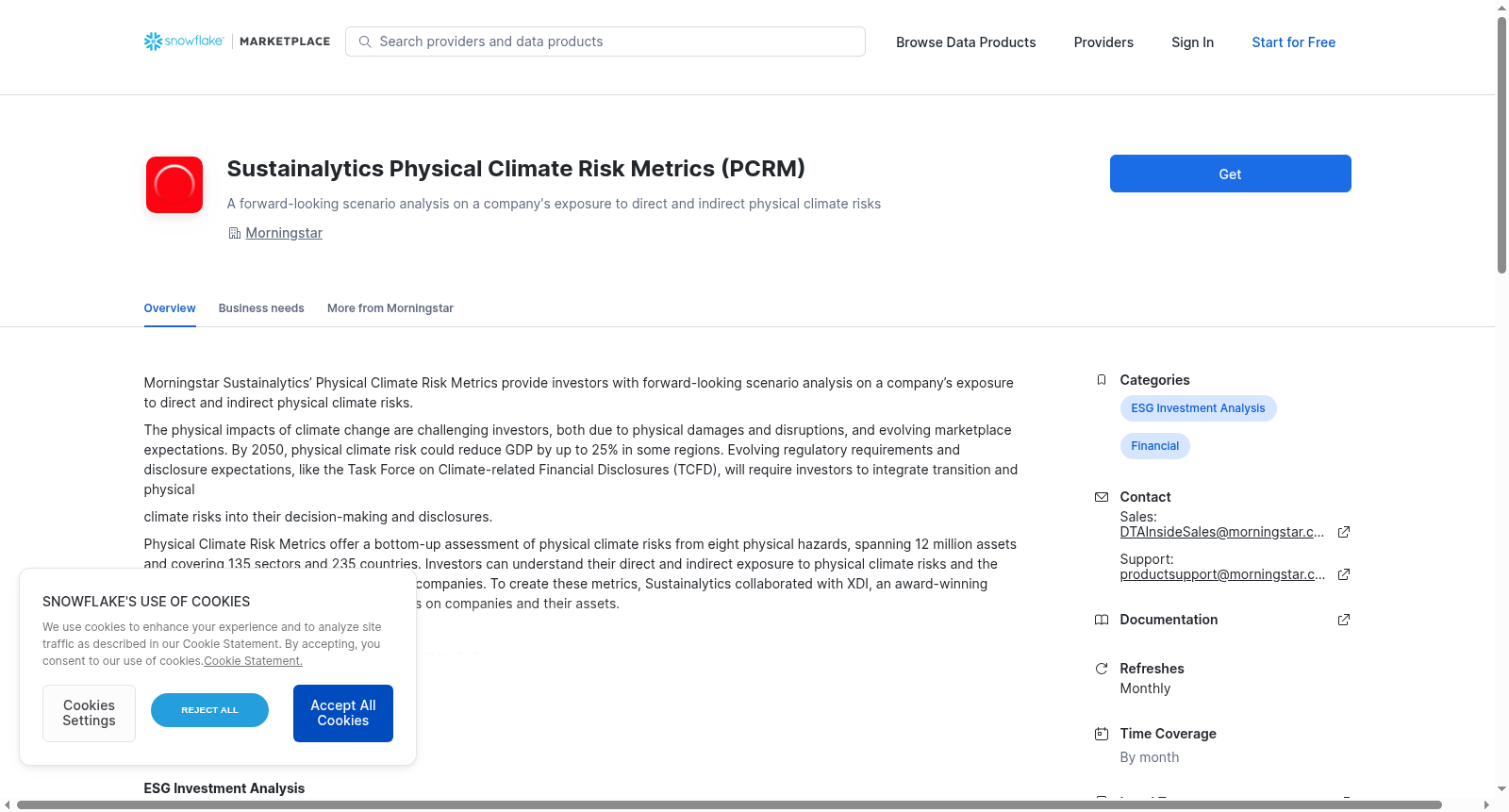This screenshot has width=1509, height=812.
Task: Click the ESG Investment Analysis section heading
Action: [224, 788]
